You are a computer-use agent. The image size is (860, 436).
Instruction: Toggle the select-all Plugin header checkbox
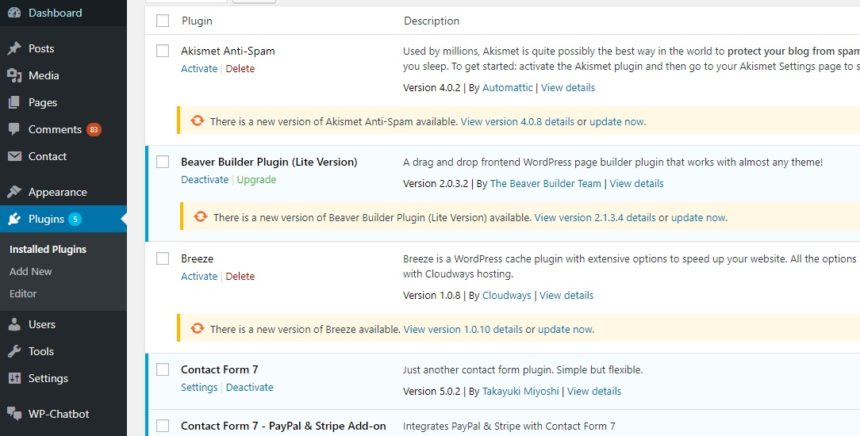coord(162,21)
